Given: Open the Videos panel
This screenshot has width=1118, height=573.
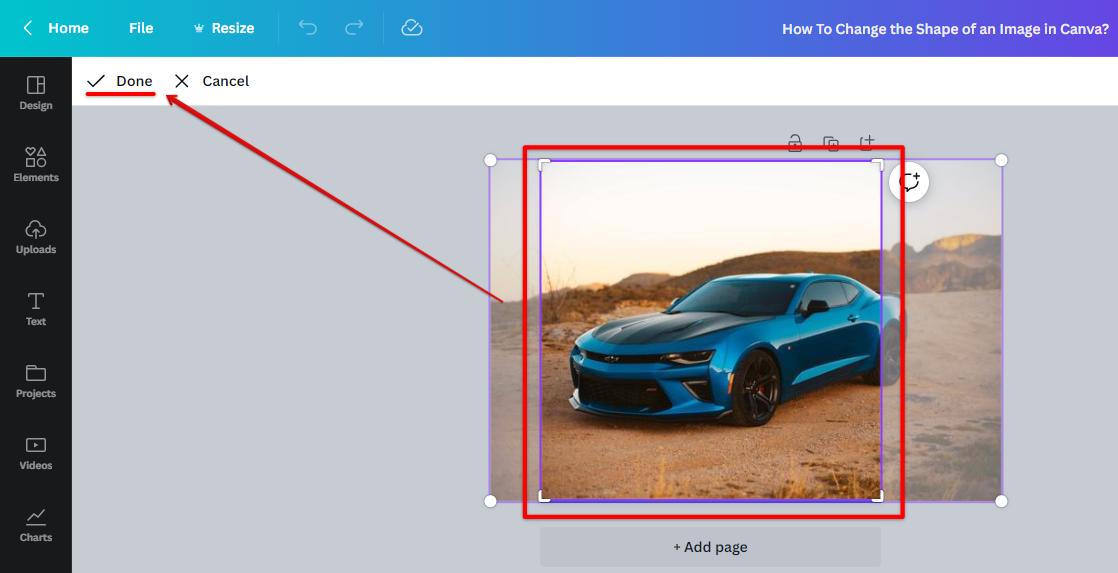Looking at the screenshot, I should coord(36,453).
